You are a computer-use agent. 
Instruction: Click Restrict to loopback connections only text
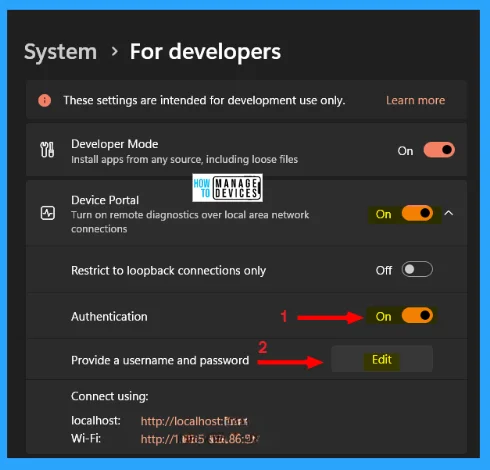(168, 271)
